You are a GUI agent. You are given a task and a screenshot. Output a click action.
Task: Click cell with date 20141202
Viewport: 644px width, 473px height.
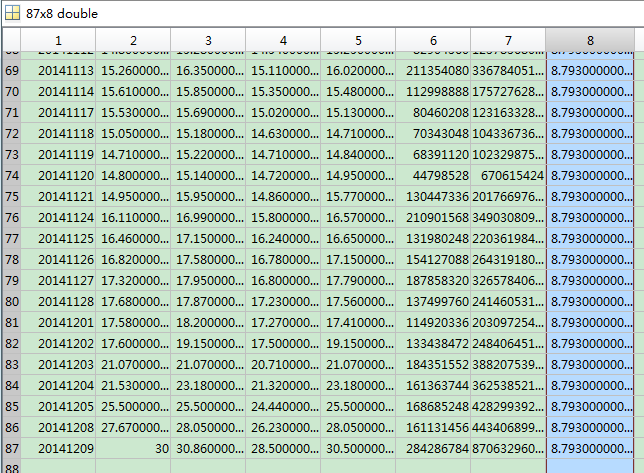click(x=58, y=343)
